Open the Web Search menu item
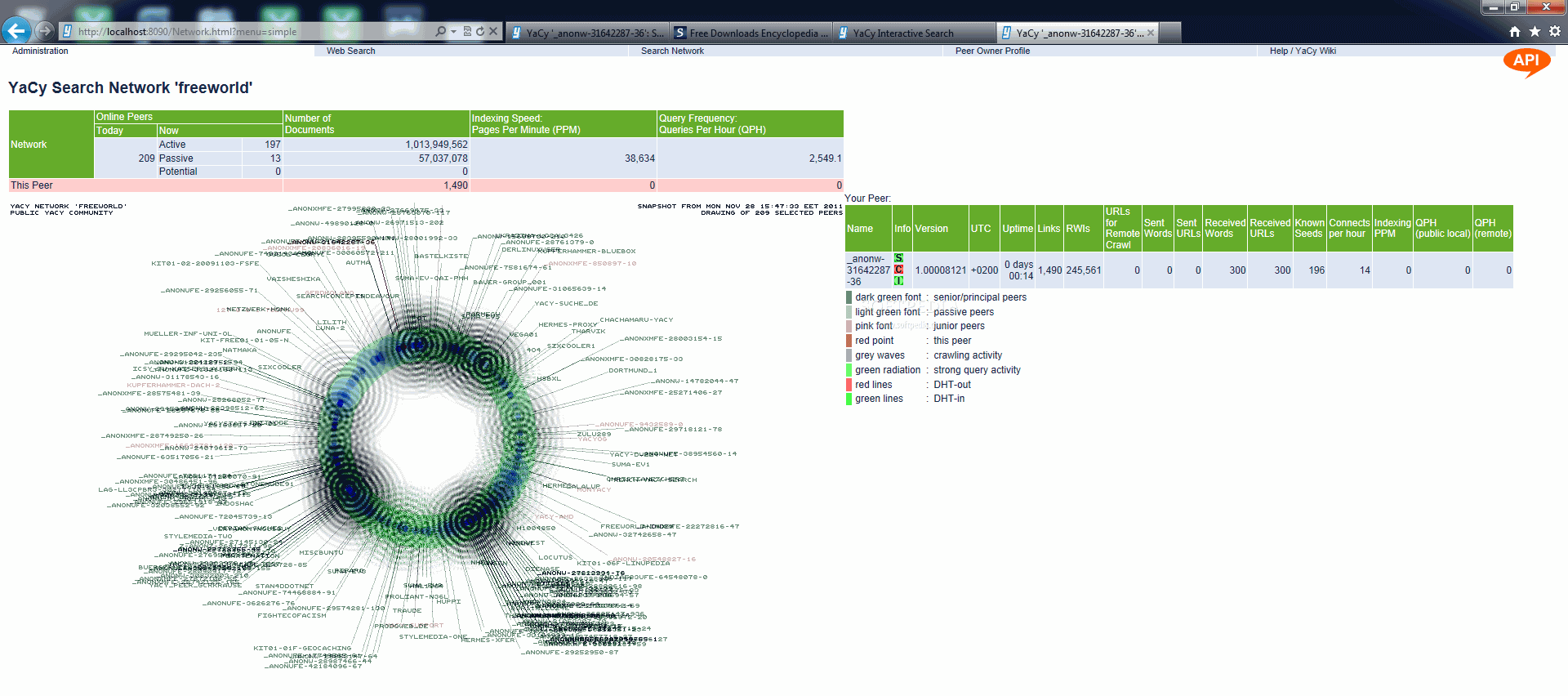The image size is (1568, 696). (x=350, y=51)
